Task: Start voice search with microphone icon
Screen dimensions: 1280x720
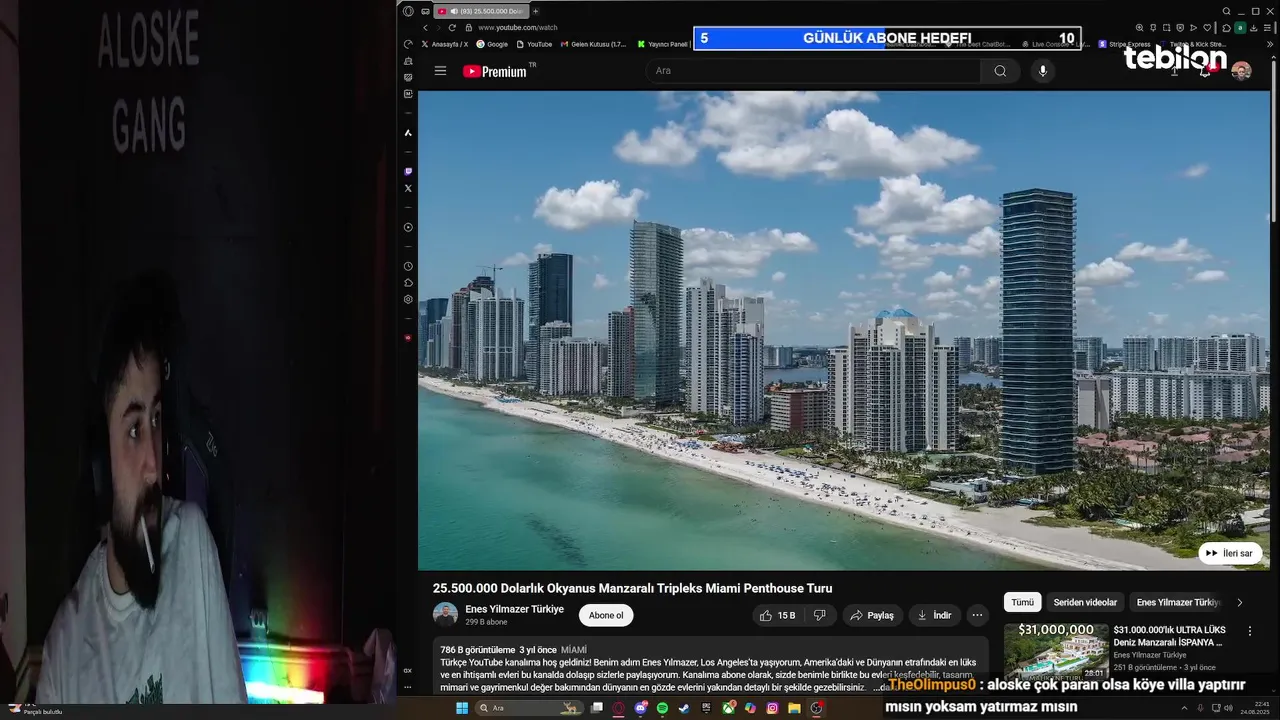Action: tap(1042, 71)
